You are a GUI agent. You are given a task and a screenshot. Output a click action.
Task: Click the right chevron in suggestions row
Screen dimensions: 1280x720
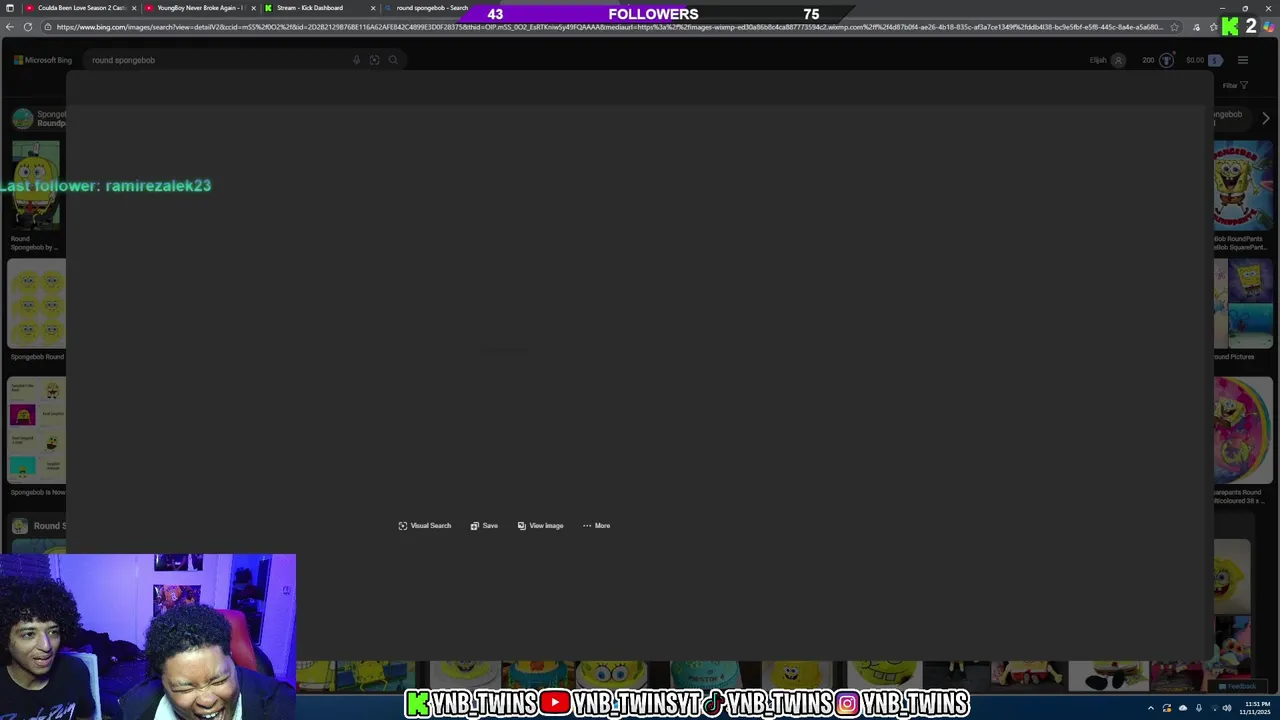(x=1265, y=118)
